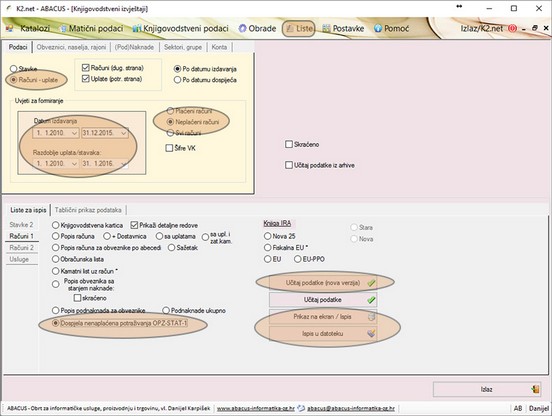Enable the Skraćeno checkbox
Image resolution: width=552 pixels, height=416 pixels.
[x=289, y=144]
